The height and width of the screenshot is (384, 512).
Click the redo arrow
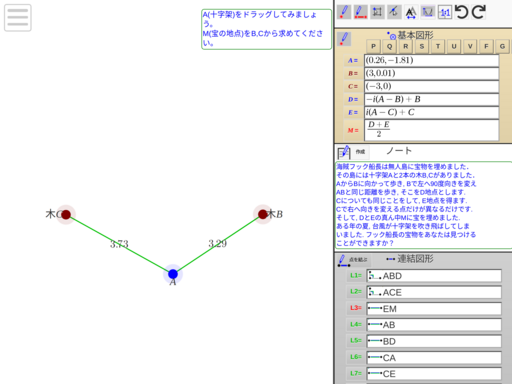click(479, 12)
